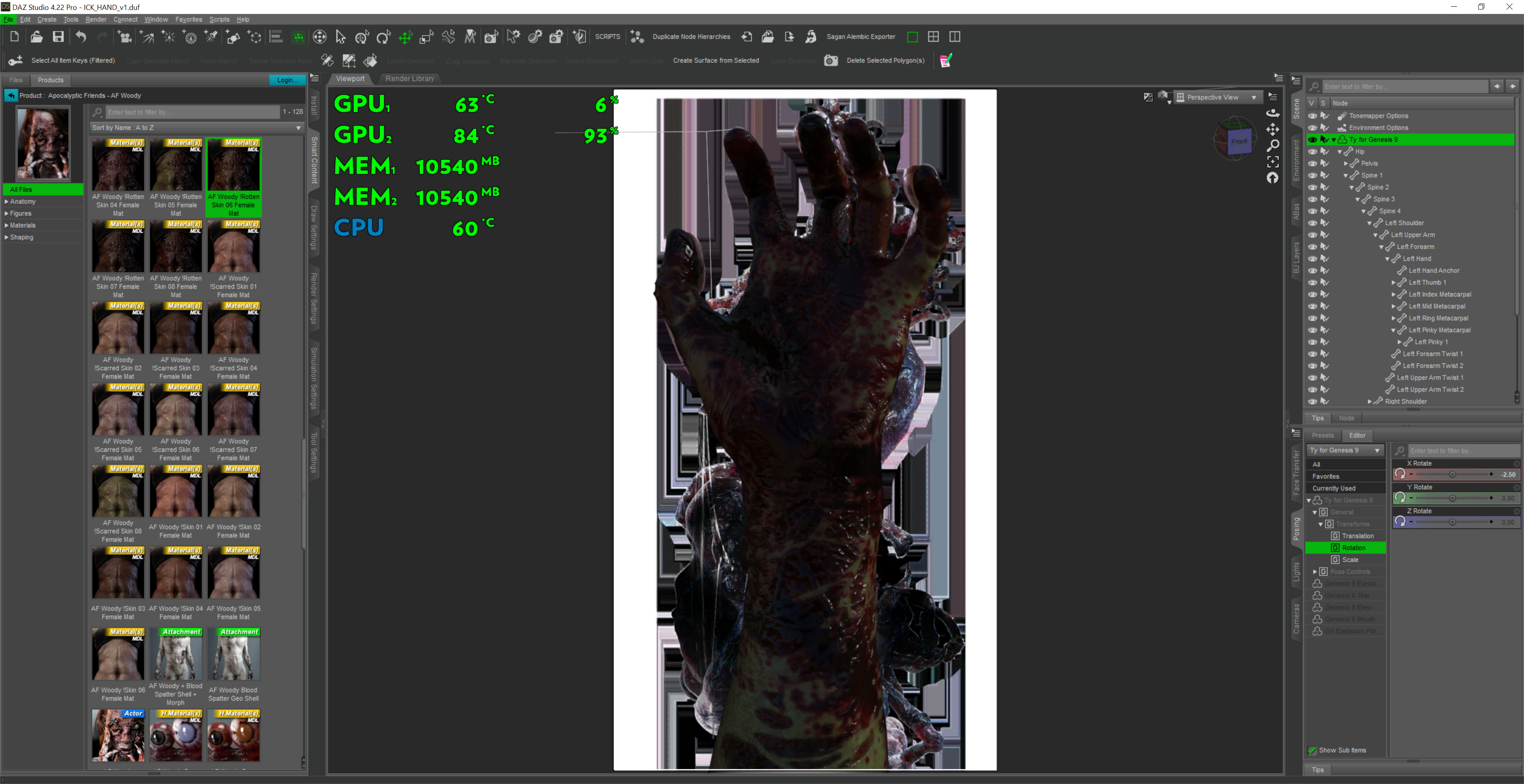Click the Login button
The height and width of the screenshot is (784, 1524).
(287, 80)
